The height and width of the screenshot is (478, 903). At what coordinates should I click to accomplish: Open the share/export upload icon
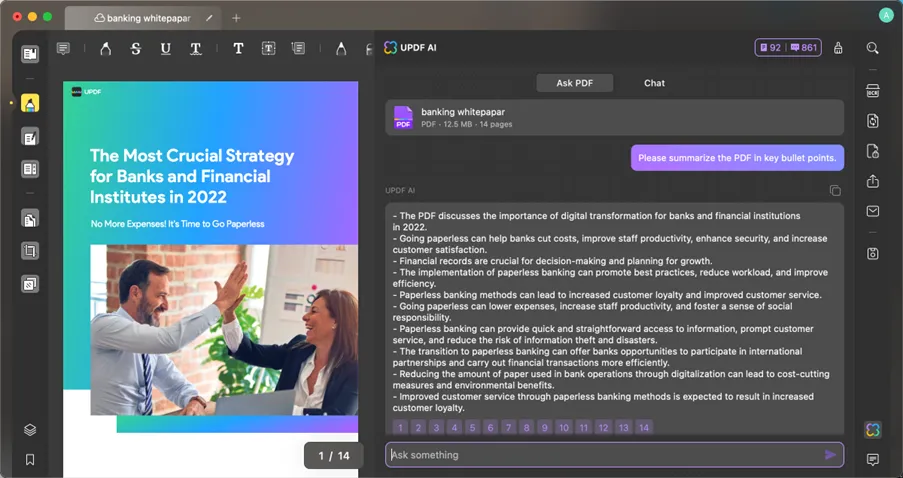click(873, 181)
